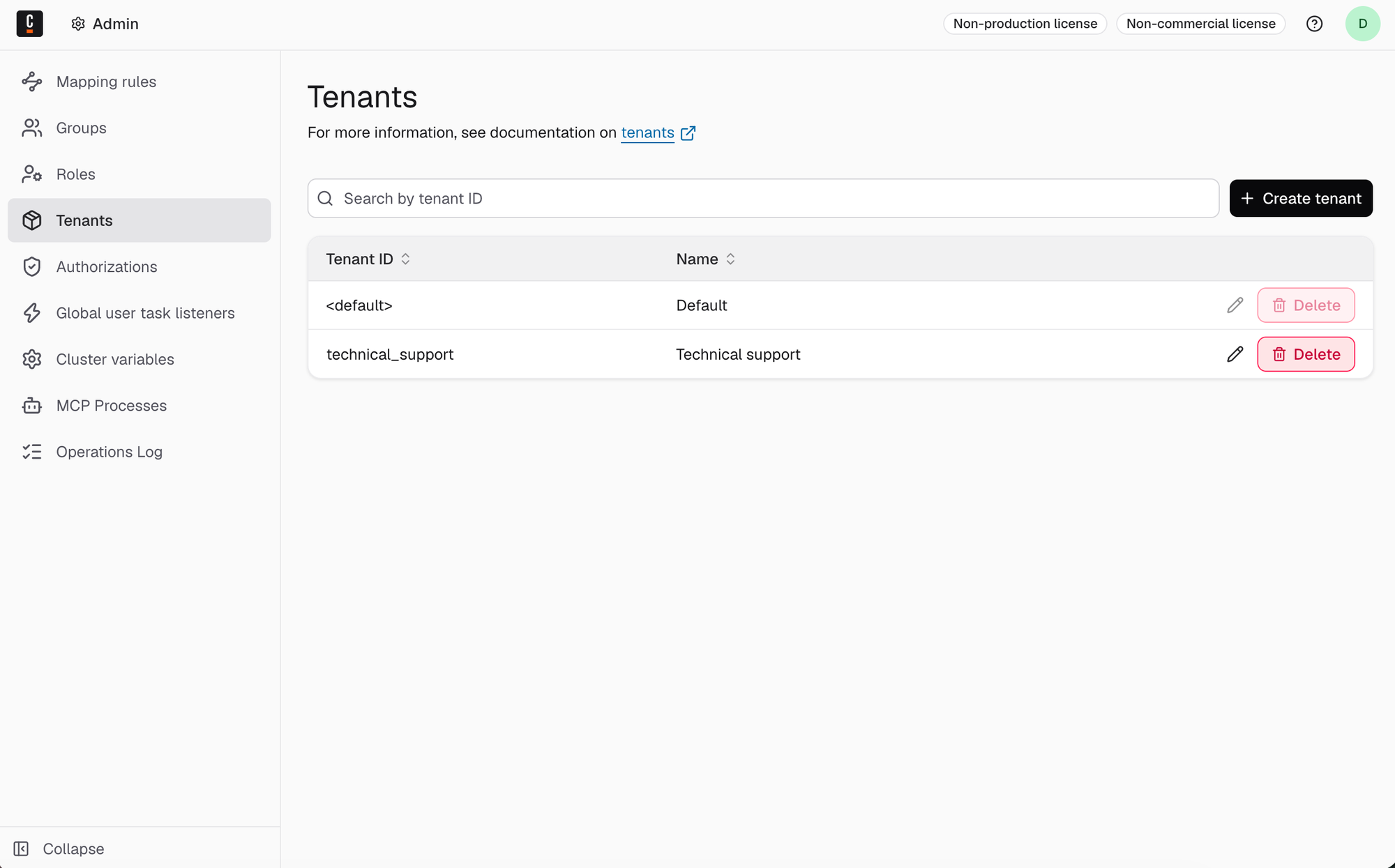Click the Create tenant button
This screenshot has width=1395, height=868.
coord(1301,199)
